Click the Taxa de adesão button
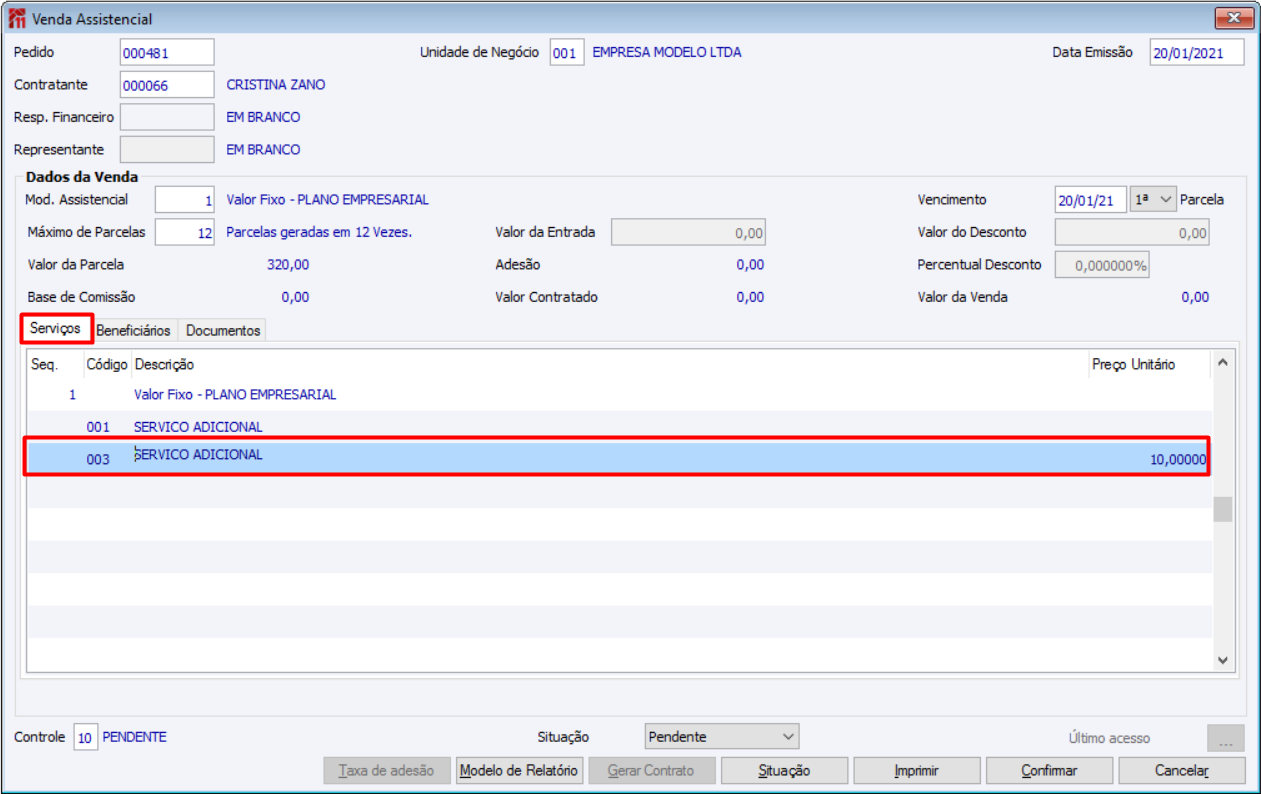Screen dimensions: 1261x794 [386, 771]
